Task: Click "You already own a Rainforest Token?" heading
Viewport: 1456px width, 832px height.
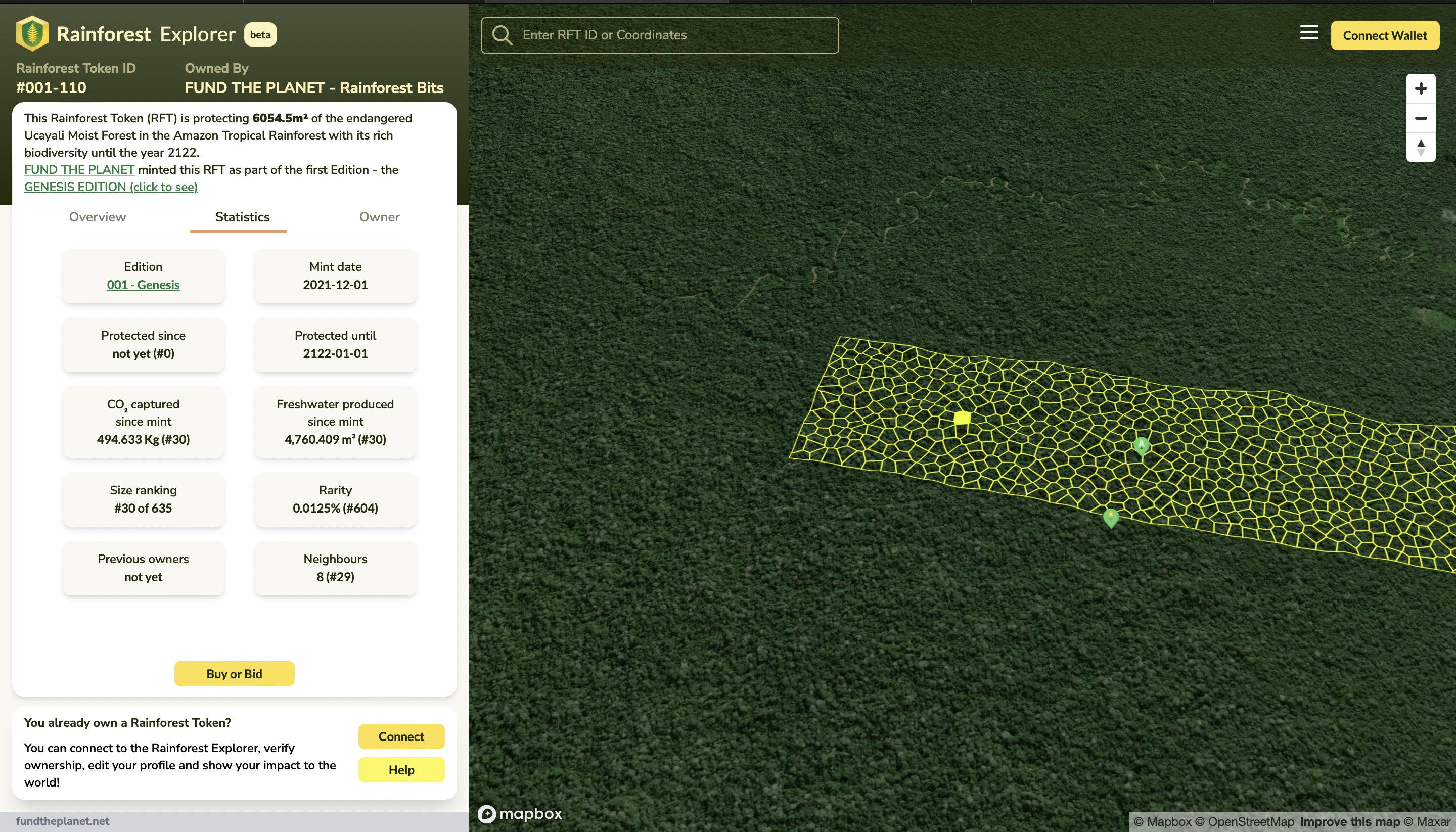Action: tap(127, 723)
